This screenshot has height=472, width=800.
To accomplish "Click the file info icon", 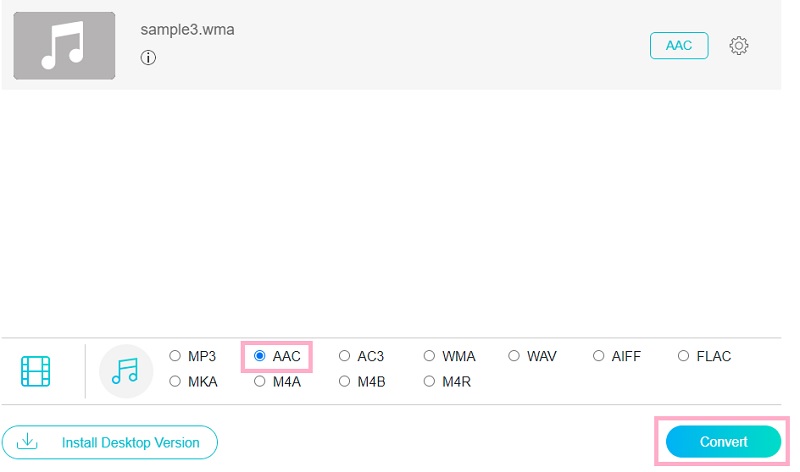I will click(148, 58).
